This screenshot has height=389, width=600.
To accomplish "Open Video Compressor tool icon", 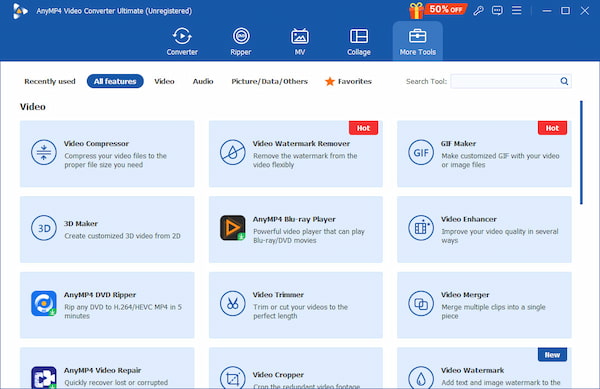I will click(x=44, y=152).
